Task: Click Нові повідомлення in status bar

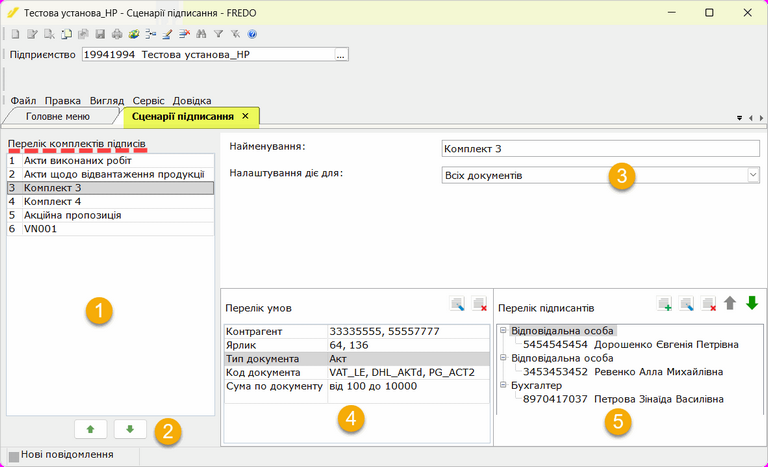Action: 67,455
